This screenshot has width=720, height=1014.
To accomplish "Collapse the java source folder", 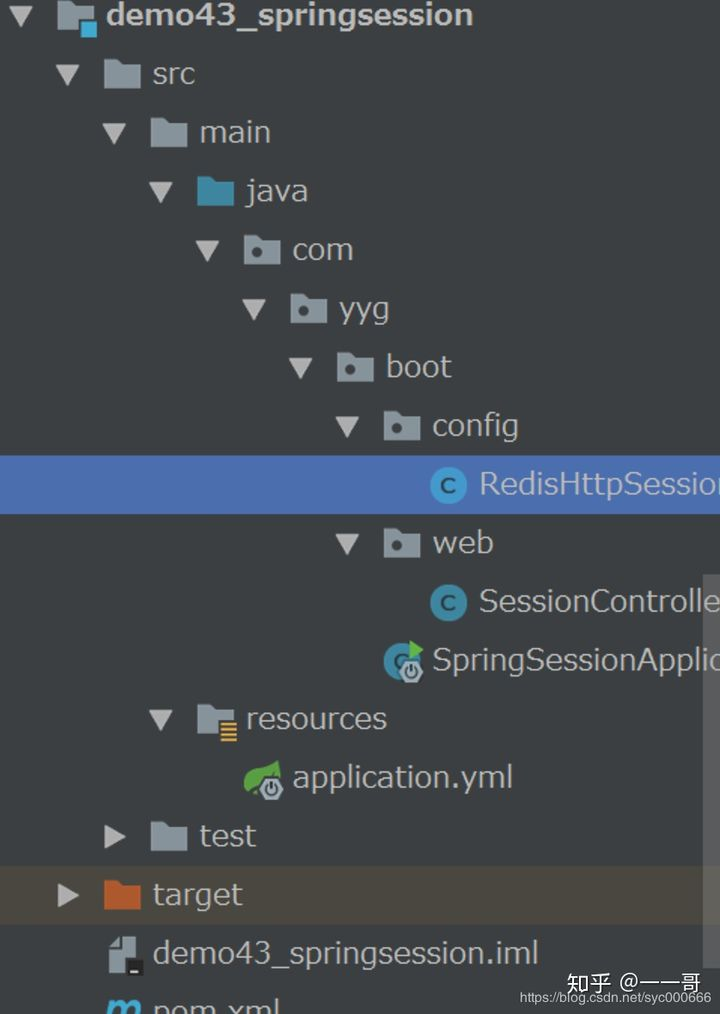I will (x=160, y=191).
